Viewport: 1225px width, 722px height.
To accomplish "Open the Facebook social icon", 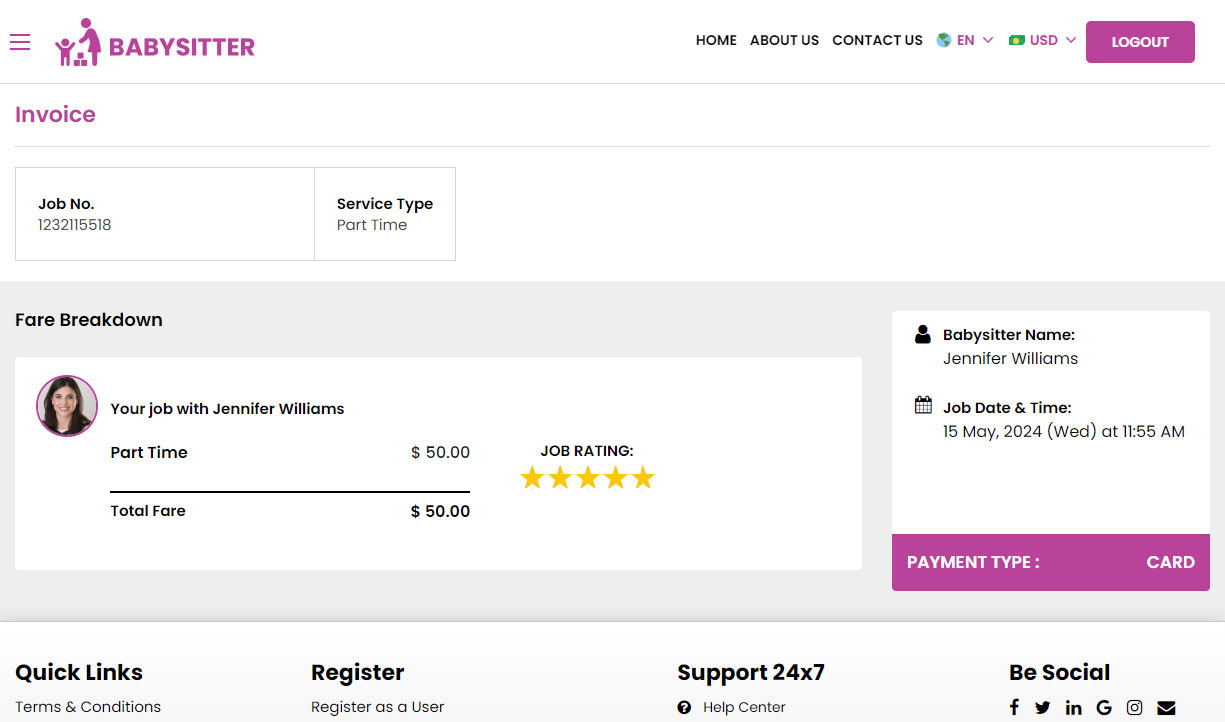I will pos(1014,707).
